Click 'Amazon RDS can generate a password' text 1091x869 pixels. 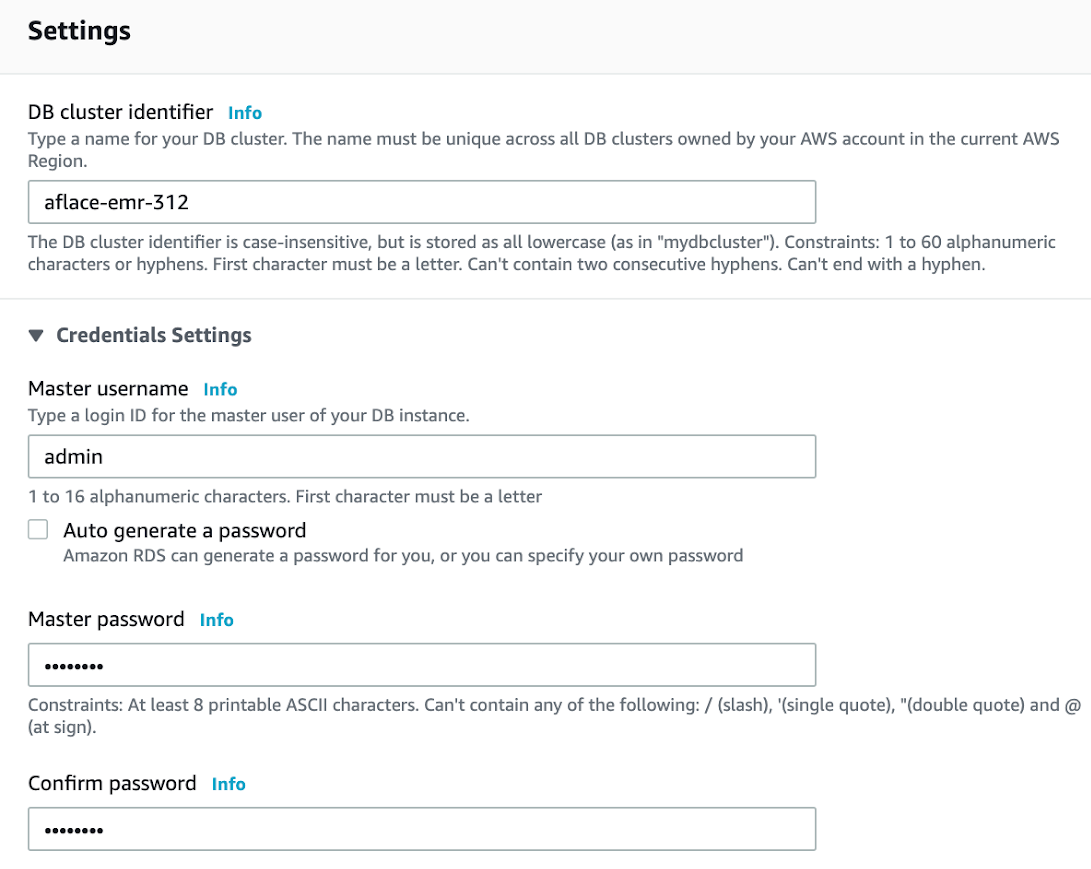click(403, 556)
